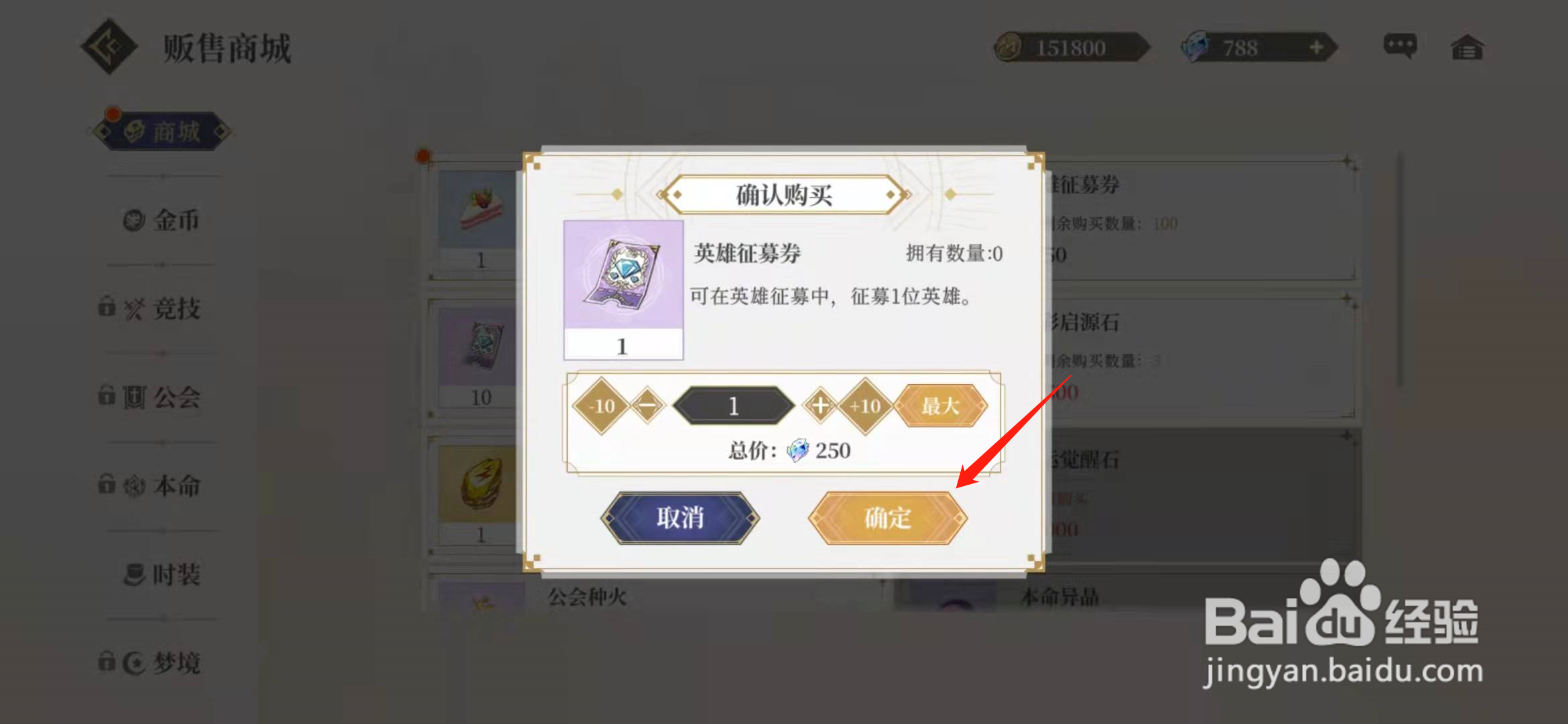The image size is (1568, 724).
Task: Select the 商城 tab
Action: [x=161, y=131]
